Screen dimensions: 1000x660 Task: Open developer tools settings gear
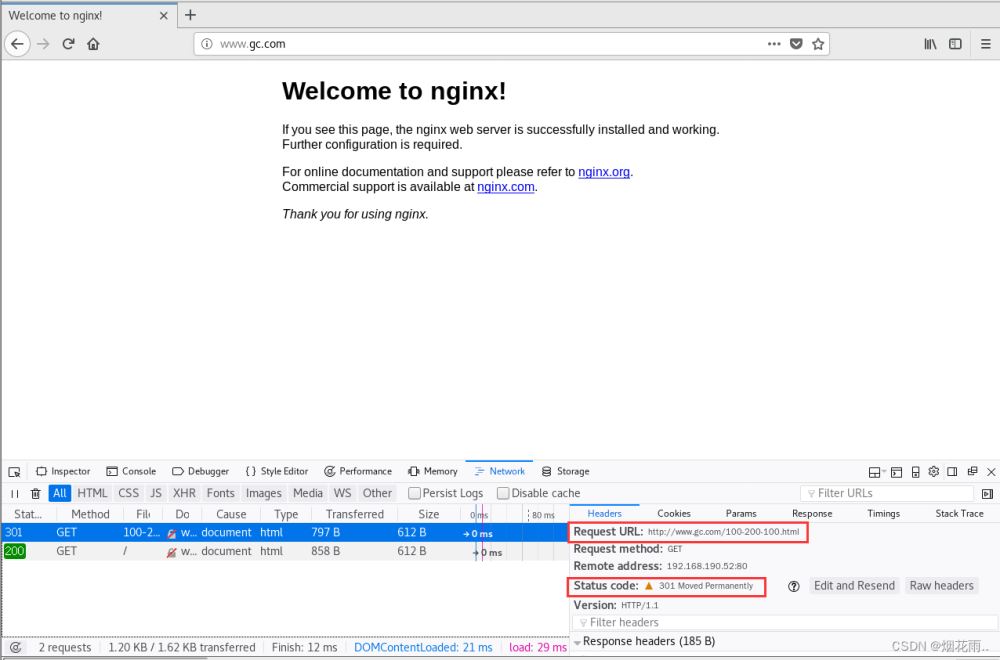tap(934, 471)
